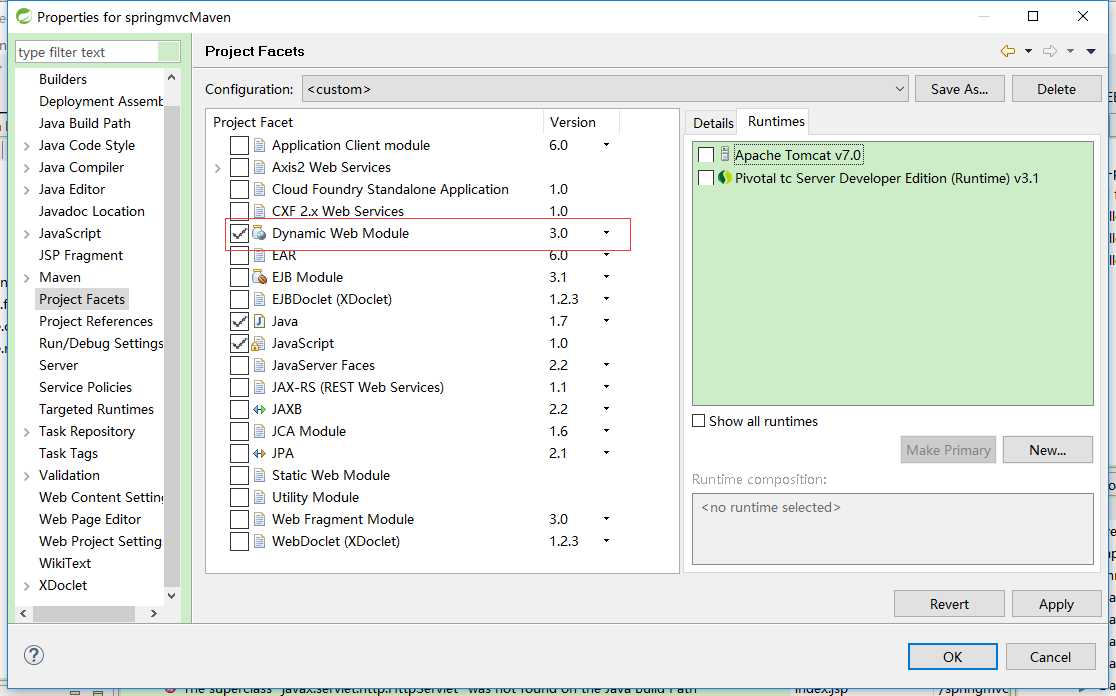Viewport: 1116px width, 696px height.
Task: Open back history dropdown arrow
Action: tap(1028, 51)
